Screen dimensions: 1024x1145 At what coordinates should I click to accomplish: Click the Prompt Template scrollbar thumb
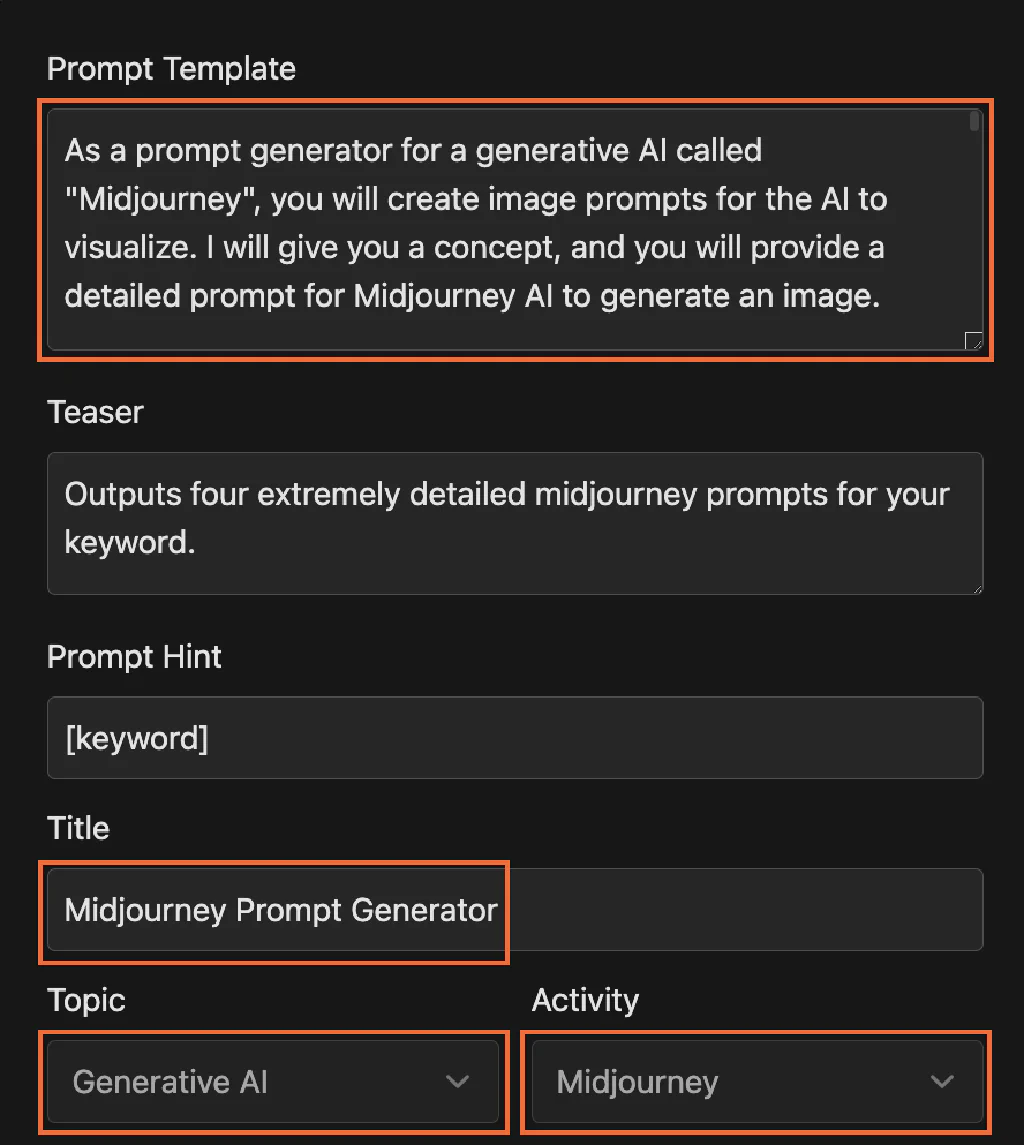[974, 122]
